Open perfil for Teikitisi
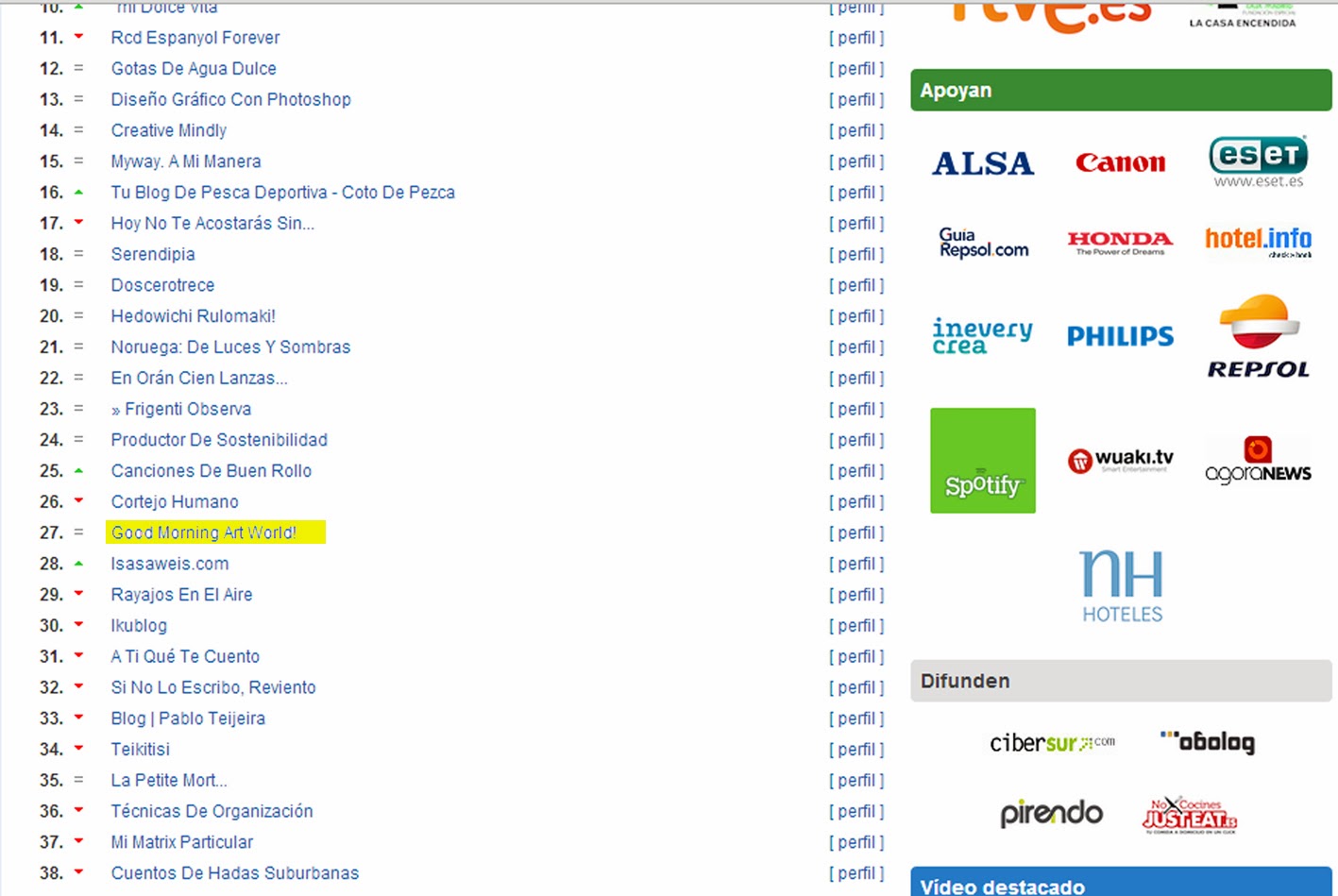The image size is (1338, 896). [856, 750]
